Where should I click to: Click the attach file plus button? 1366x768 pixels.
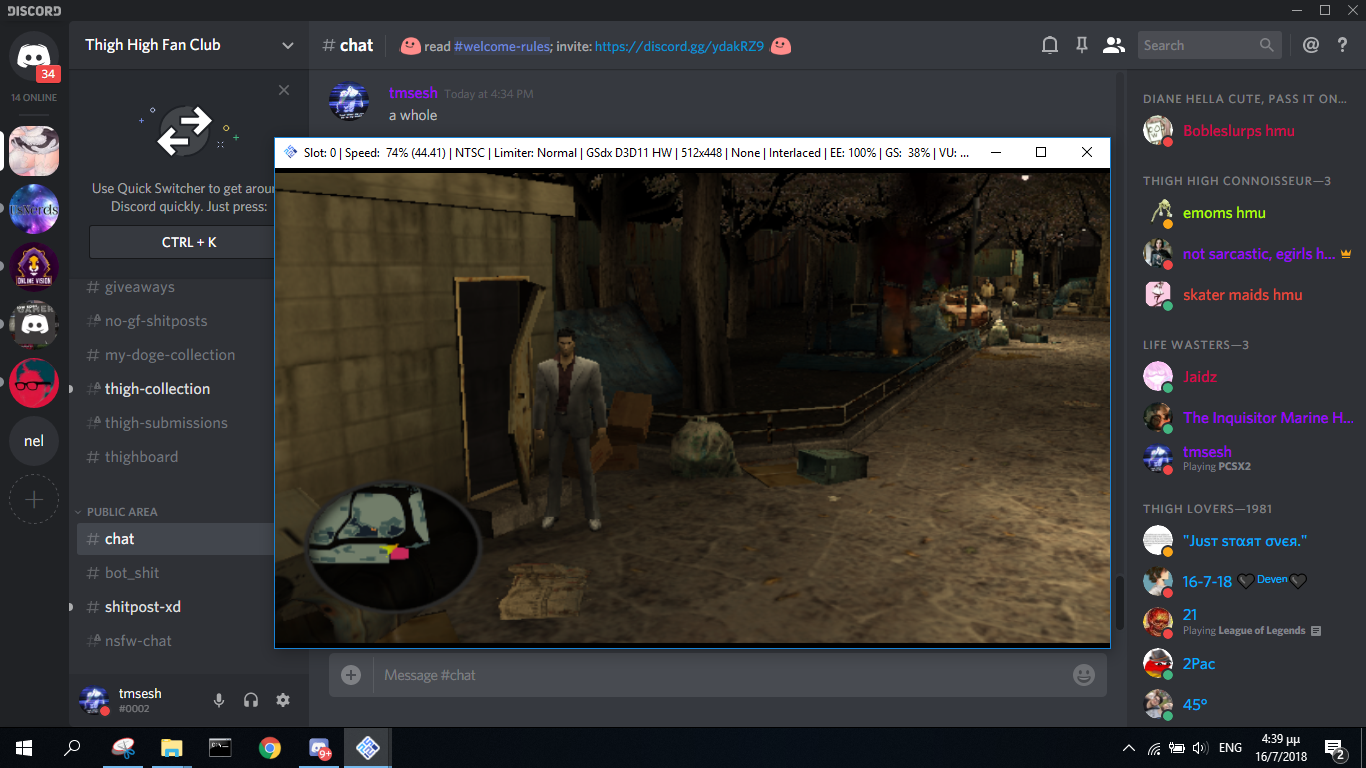pos(351,675)
